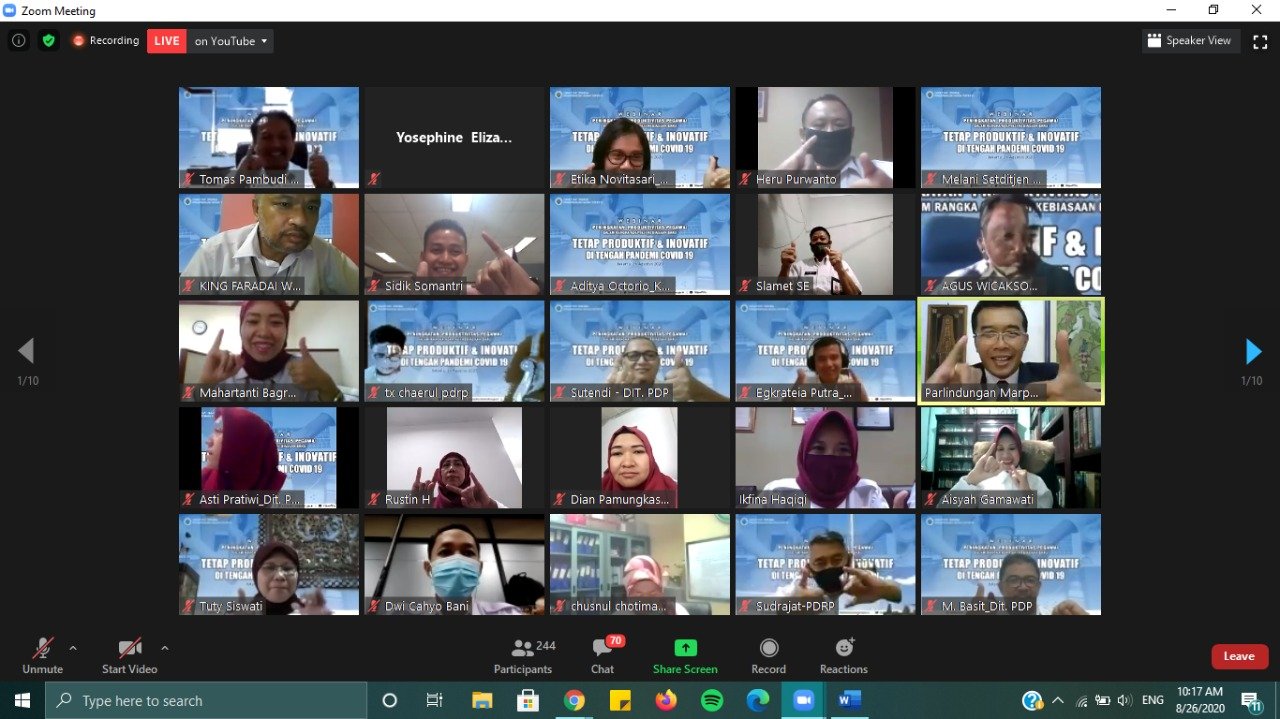
Task: Open the Participants panel
Action: pyautogui.click(x=522, y=655)
